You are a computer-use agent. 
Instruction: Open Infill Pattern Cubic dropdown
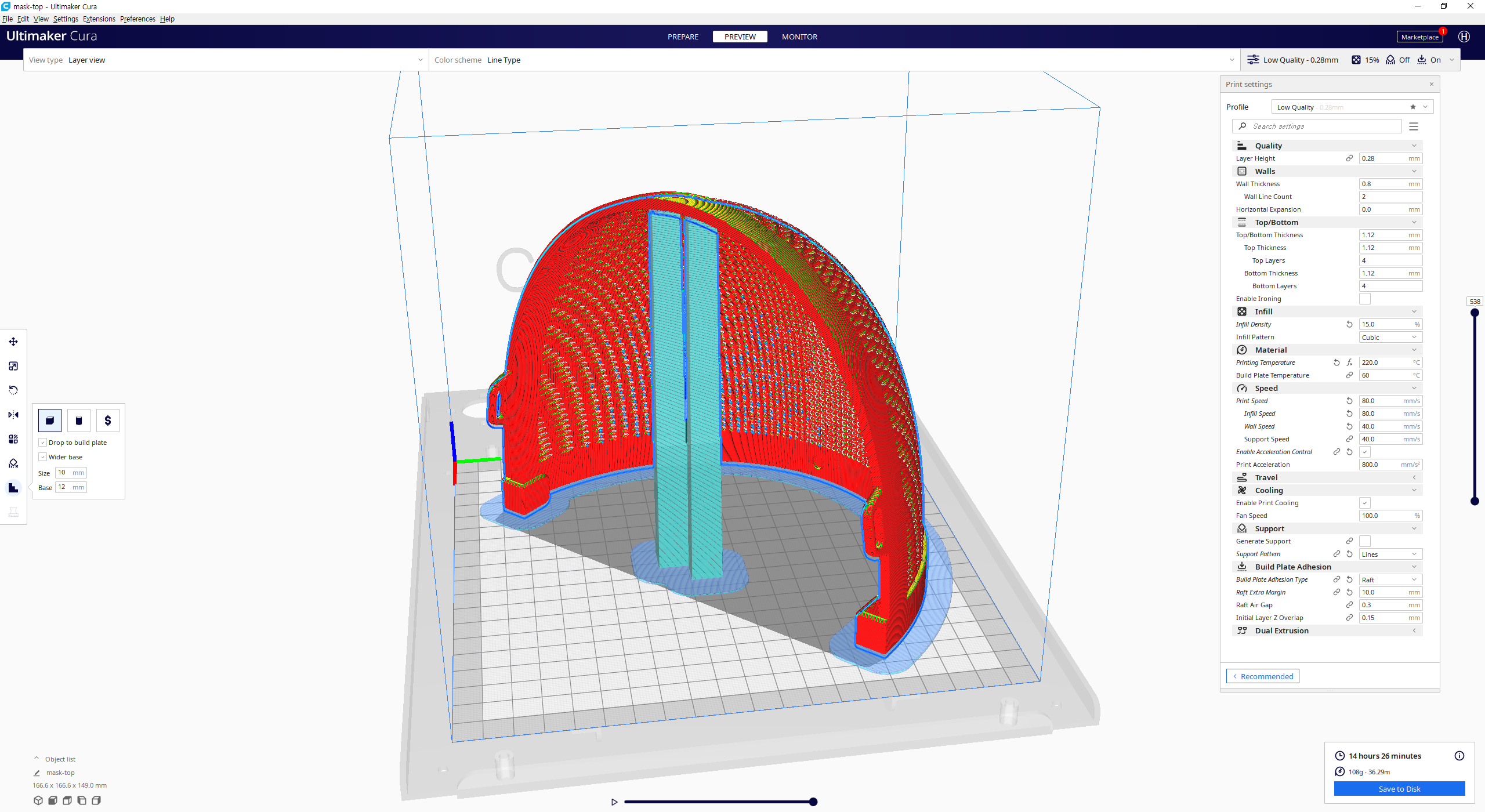tap(1390, 338)
